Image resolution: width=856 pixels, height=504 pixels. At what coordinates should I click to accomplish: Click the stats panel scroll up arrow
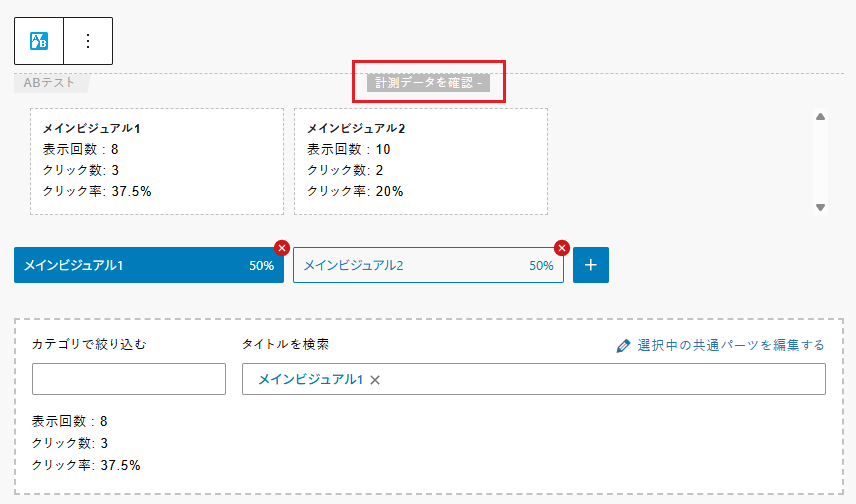click(x=820, y=116)
